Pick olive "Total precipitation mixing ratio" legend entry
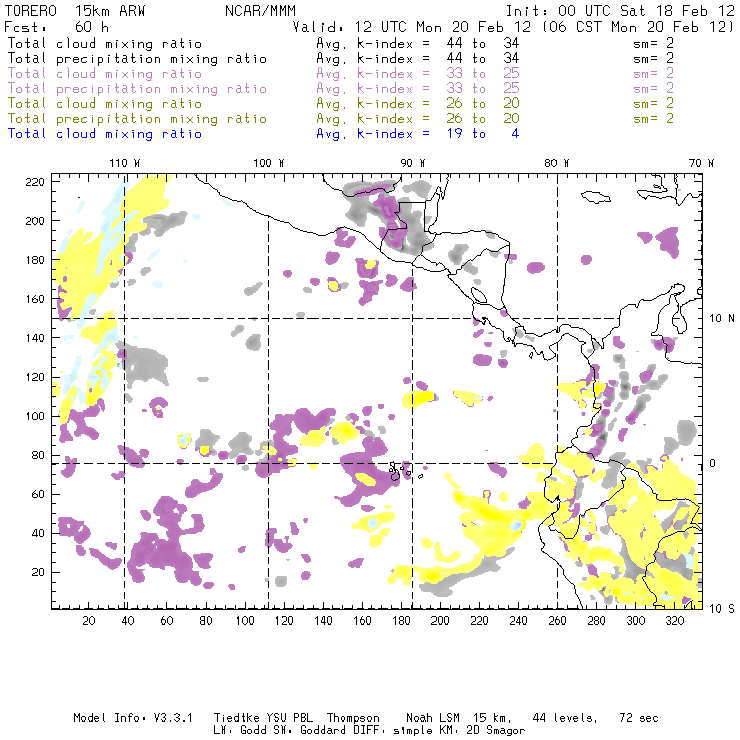The width and height of the screenshot is (740, 740). click(137, 119)
